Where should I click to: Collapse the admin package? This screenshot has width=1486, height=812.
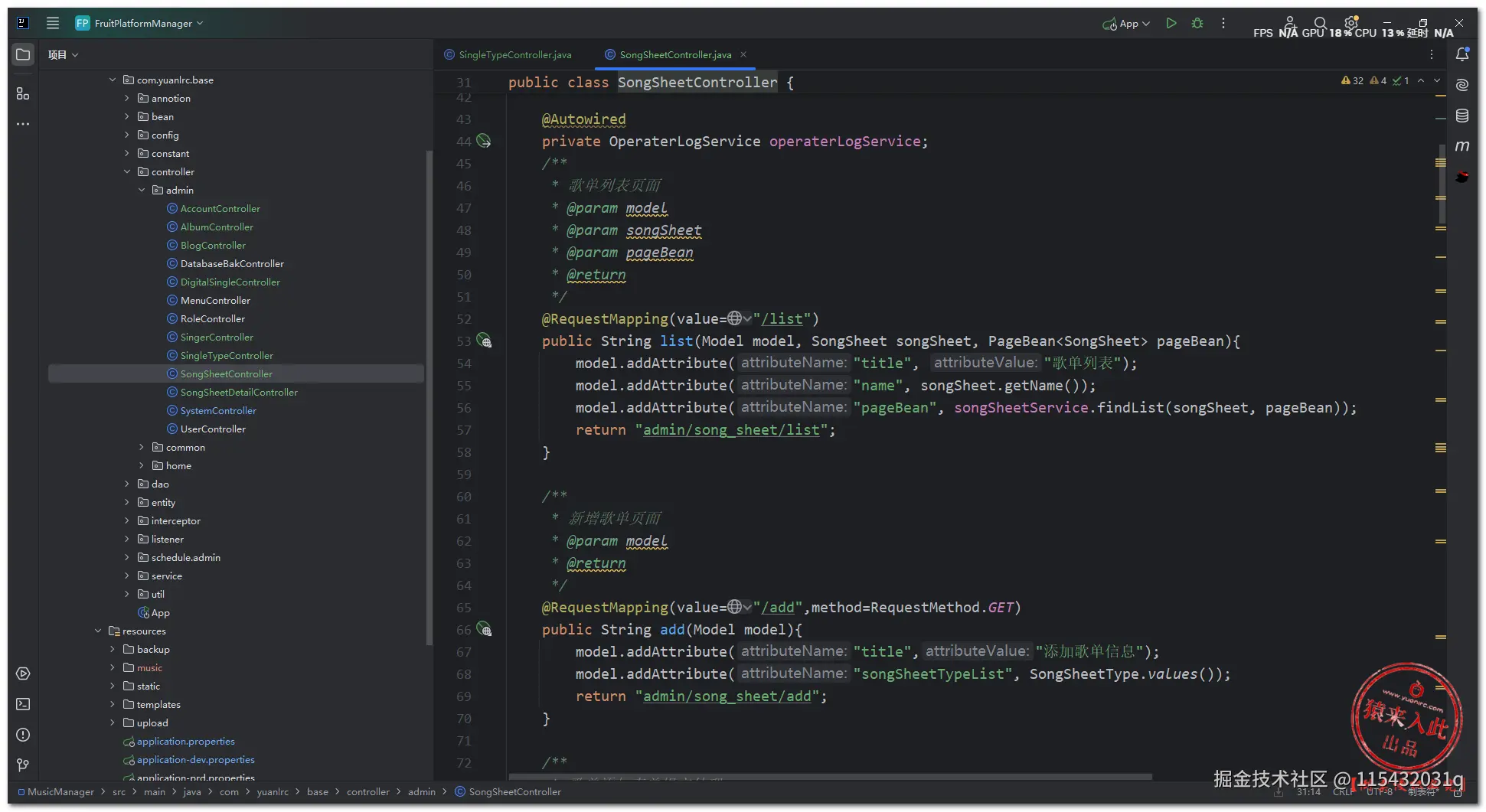pos(142,190)
